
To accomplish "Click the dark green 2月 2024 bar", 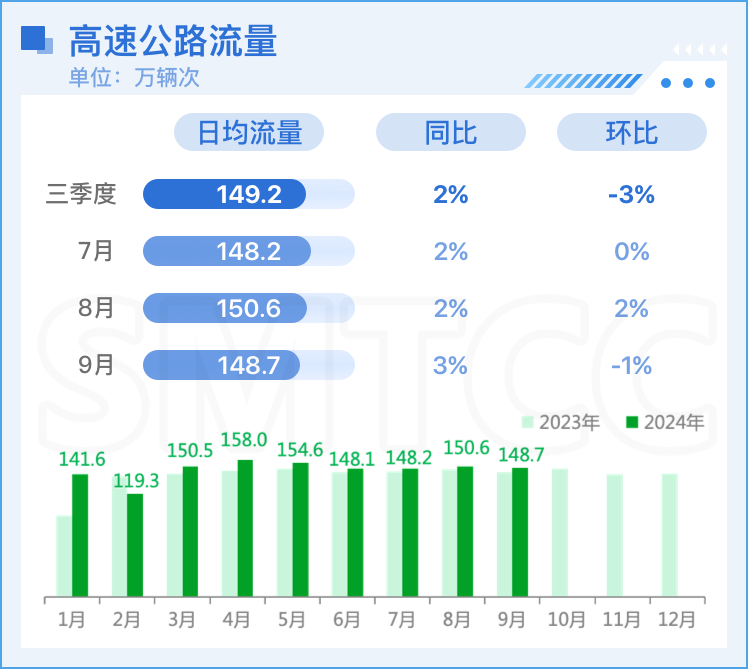I will click(135, 545).
